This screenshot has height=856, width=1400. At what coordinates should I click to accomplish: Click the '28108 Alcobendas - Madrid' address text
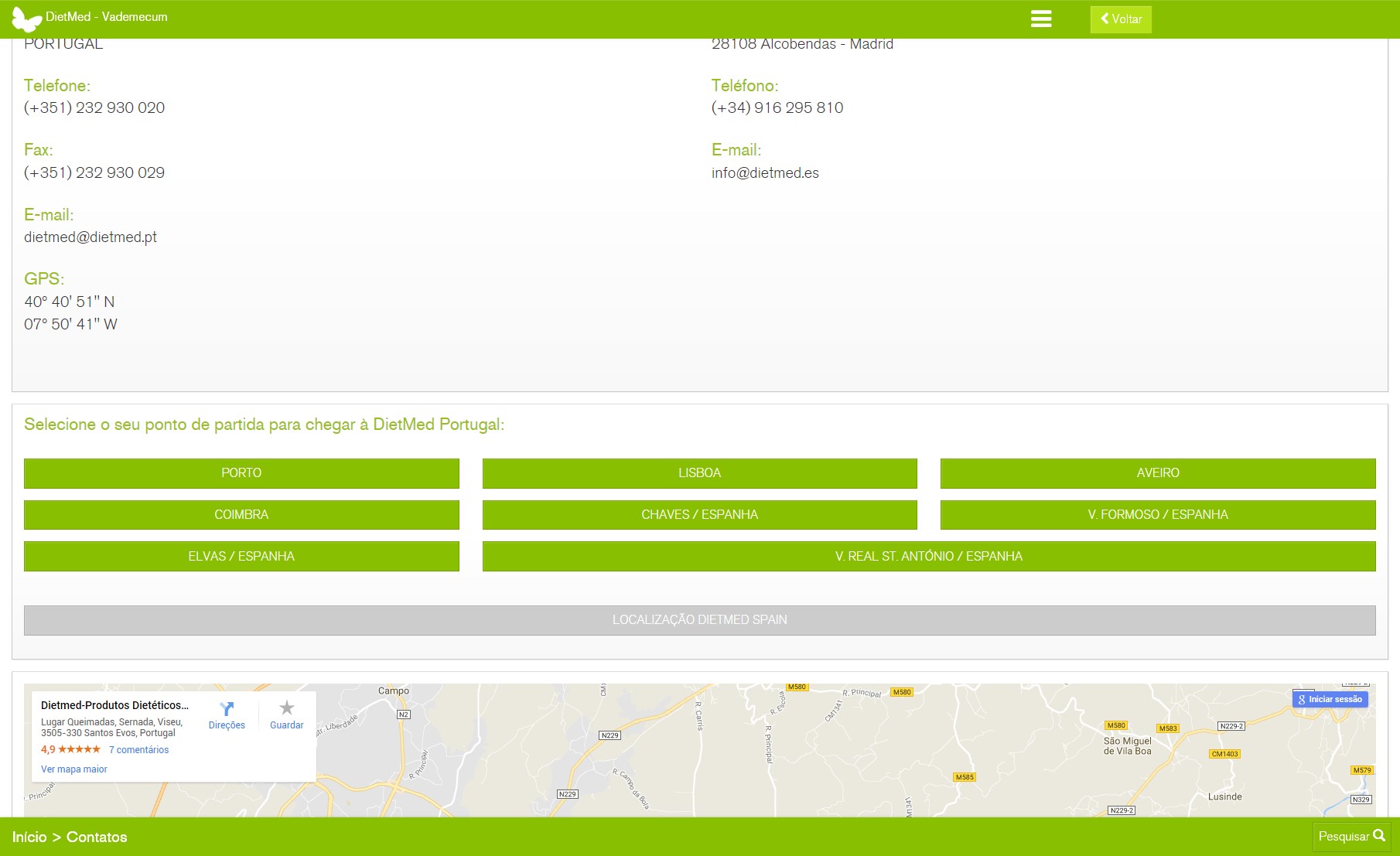(x=802, y=44)
